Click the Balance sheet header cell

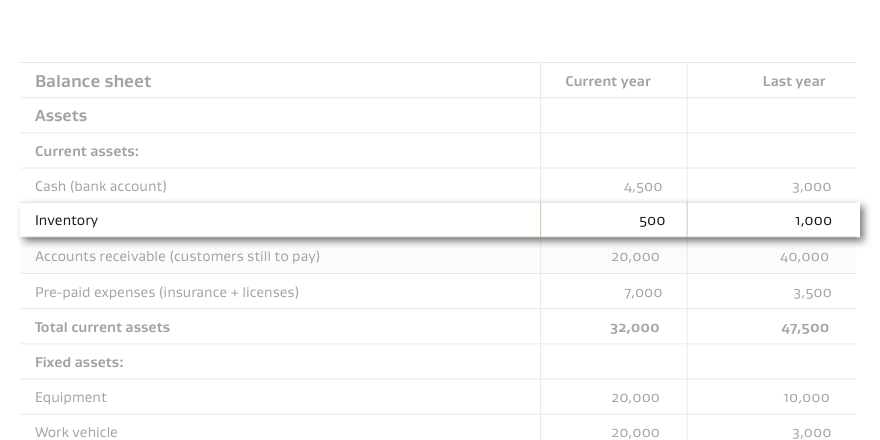pos(93,81)
